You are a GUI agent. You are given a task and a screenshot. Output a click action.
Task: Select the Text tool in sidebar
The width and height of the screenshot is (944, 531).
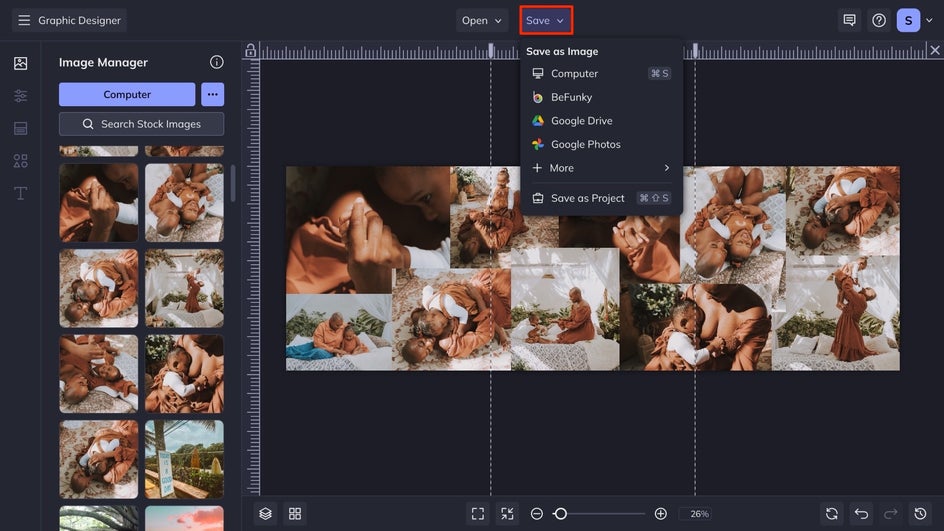coord(20,193)
